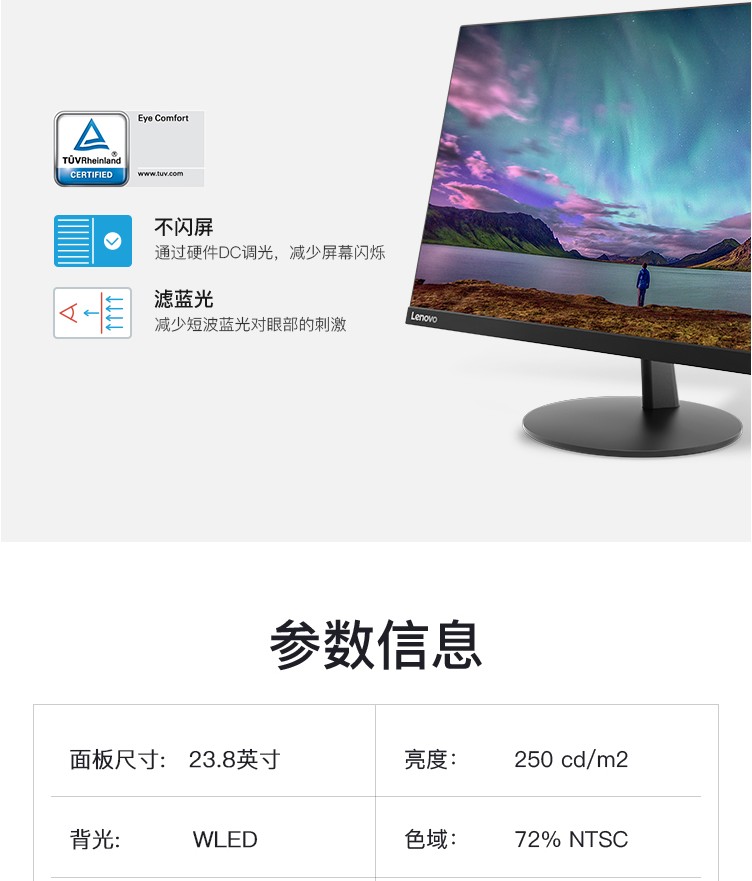Click the 参数信息 section title
Viewport: 752px width, 881px height.
tap(375, 644)
